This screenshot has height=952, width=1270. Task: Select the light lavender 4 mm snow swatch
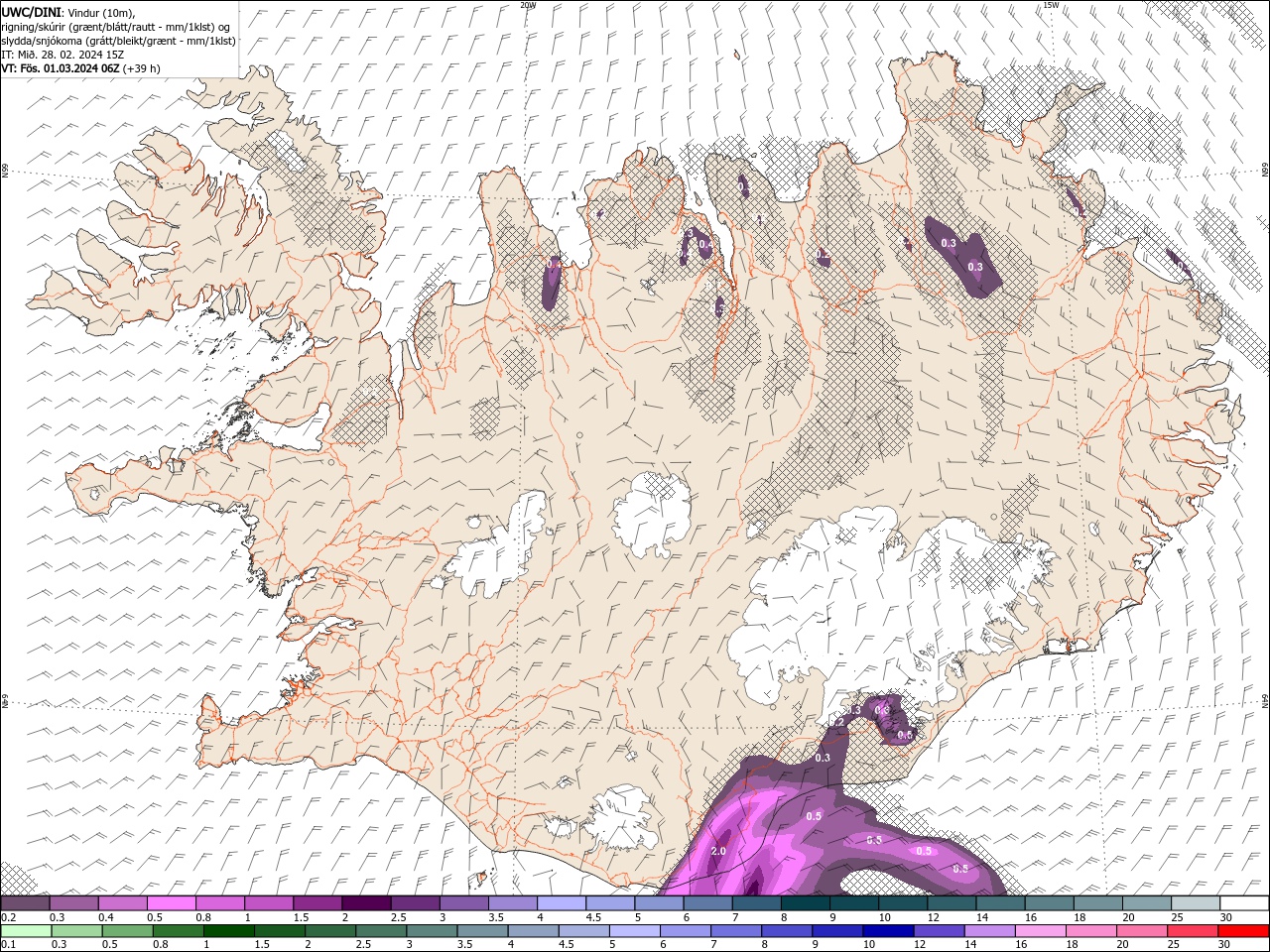click(562, 903)
